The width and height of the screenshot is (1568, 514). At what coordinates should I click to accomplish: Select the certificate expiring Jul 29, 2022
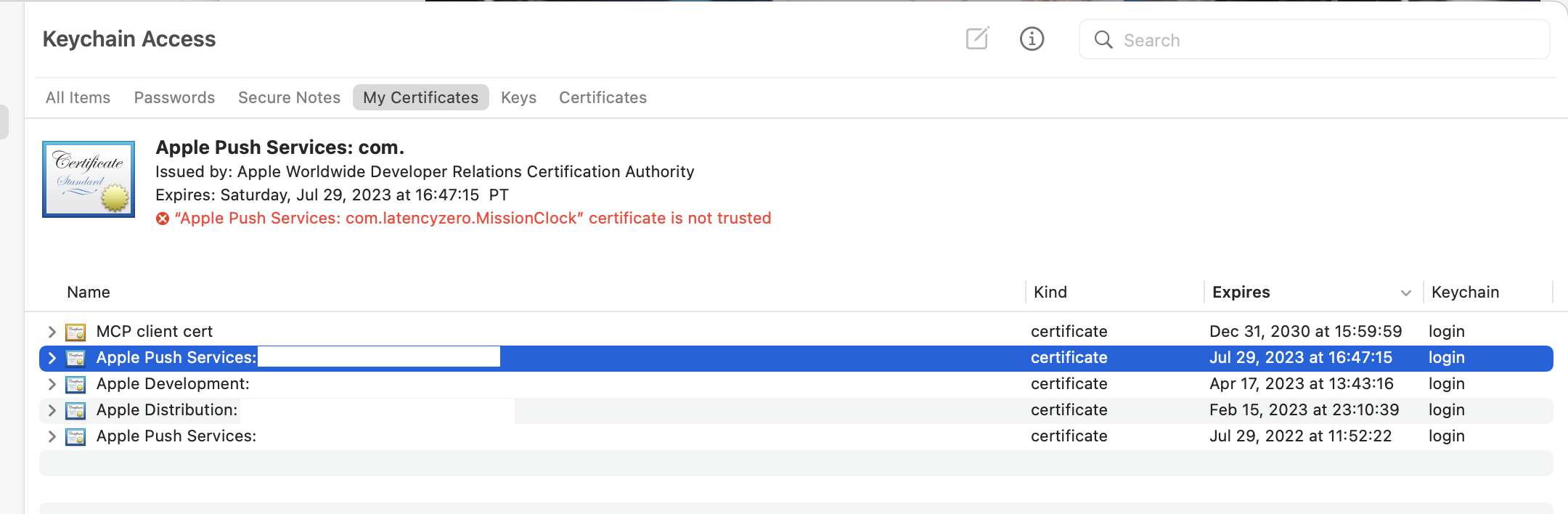tap(726, 436)
